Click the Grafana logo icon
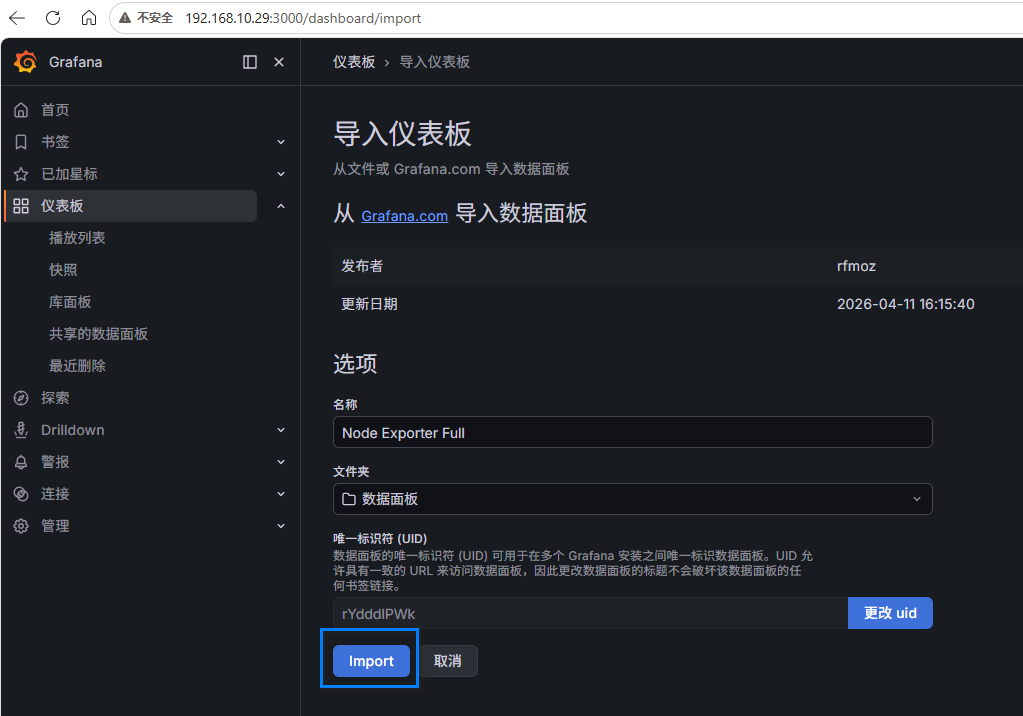The width and height of the screenshot is (1023, 716). click(x=25, y=61)
